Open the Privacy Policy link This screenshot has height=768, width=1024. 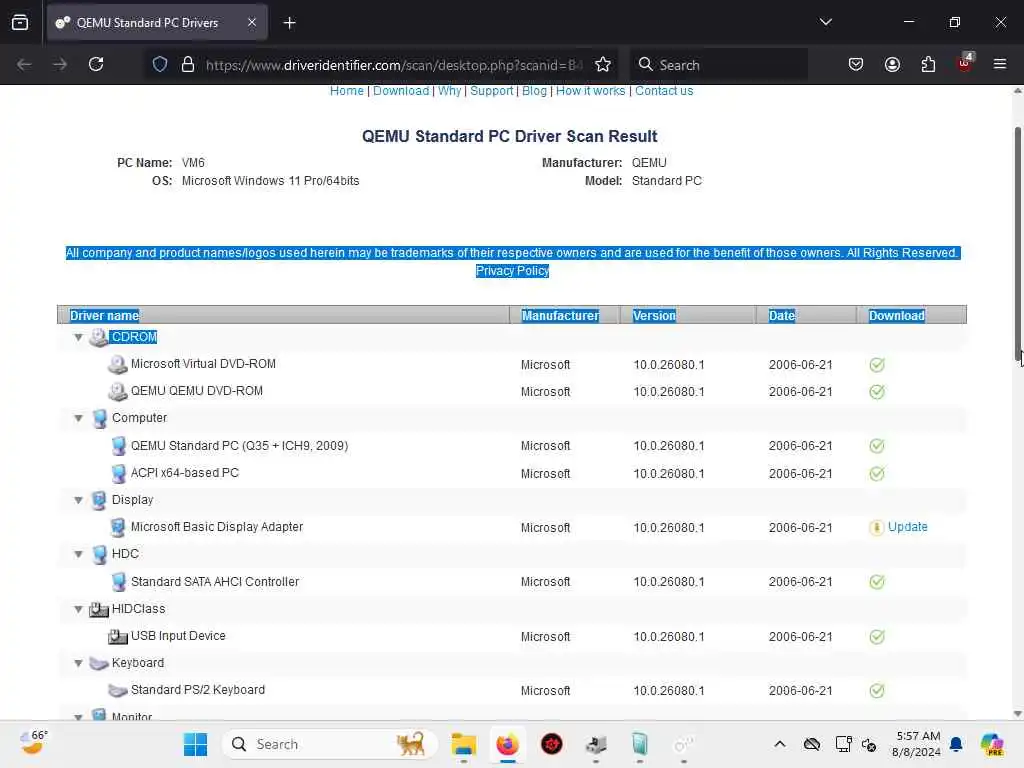[x=513, y=270]
